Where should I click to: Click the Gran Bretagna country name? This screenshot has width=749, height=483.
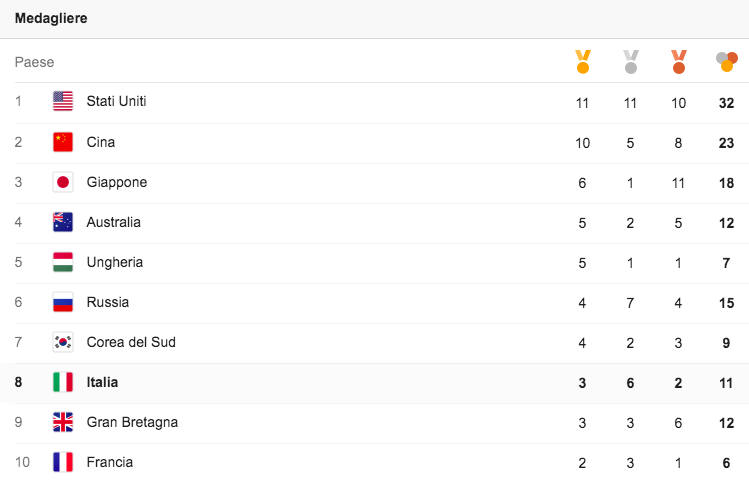[x=132, y=422]
